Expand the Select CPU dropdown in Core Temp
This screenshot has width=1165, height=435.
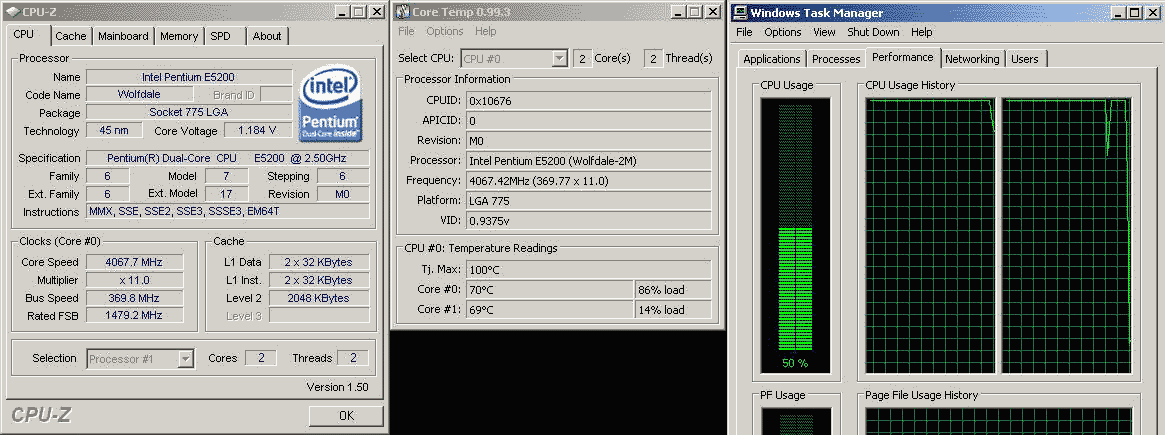[x=559, y=58]
